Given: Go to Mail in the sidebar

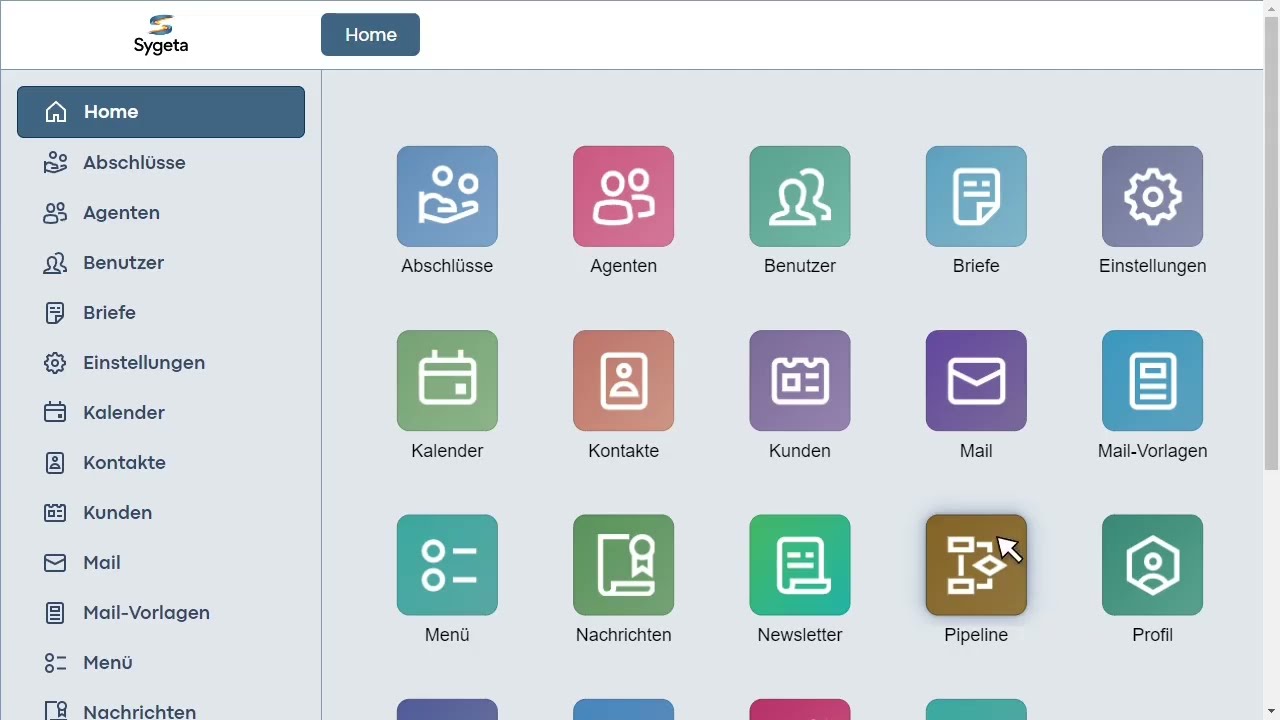Looking at the screenshot, I should click(x=161, y=562).
